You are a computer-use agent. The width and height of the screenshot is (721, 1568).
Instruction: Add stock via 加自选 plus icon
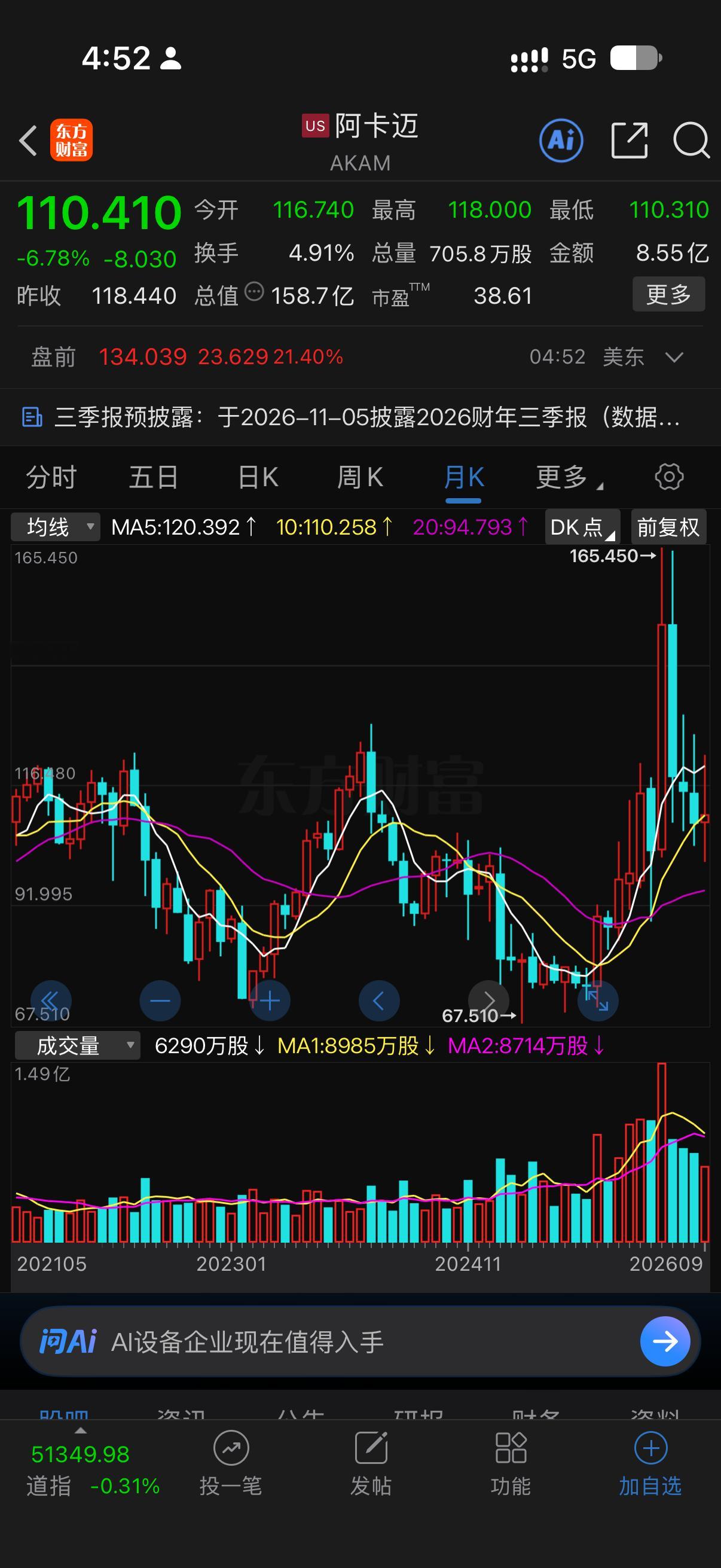(650, 1448)
